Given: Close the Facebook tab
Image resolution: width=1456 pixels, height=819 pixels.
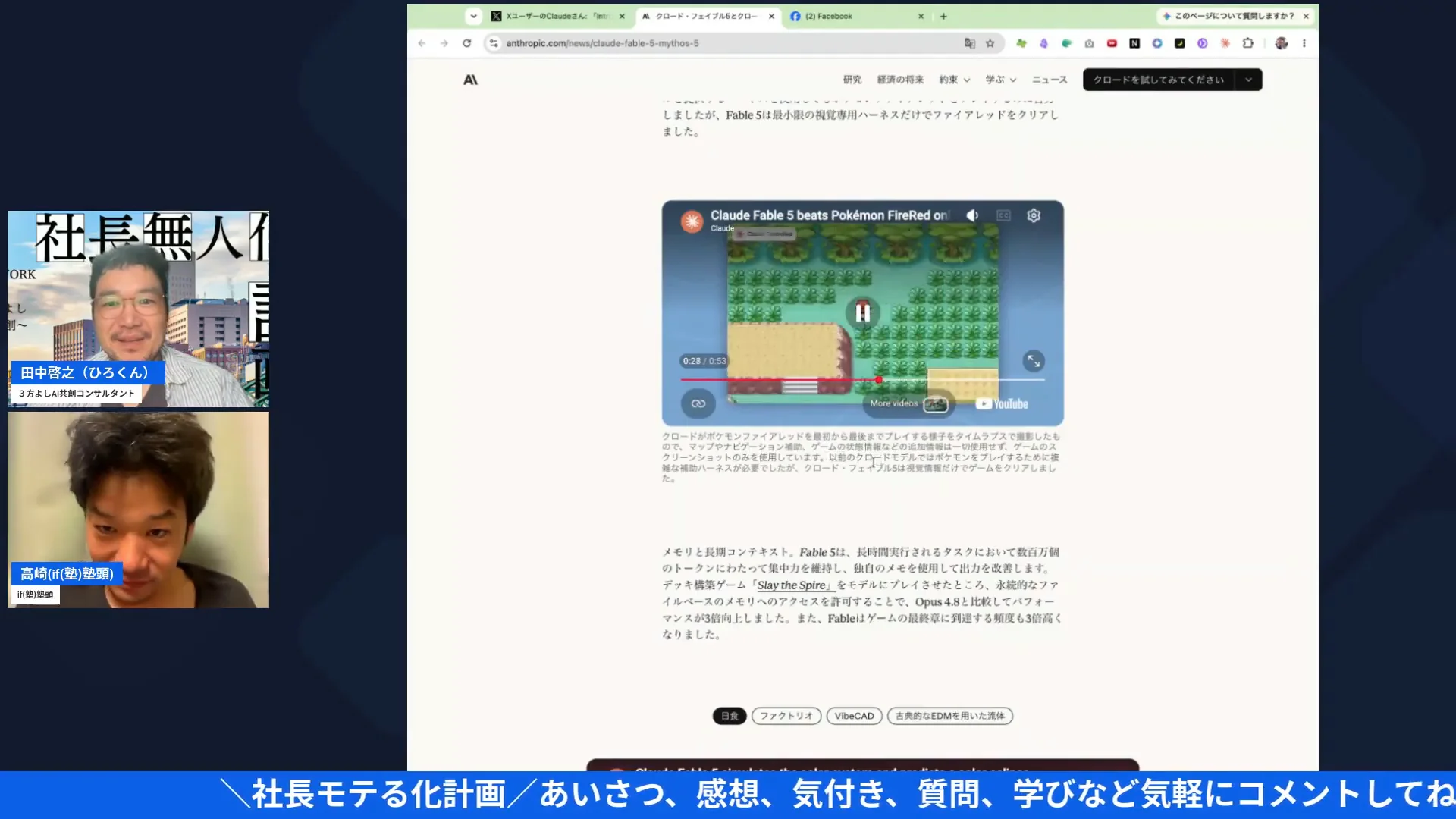Looking at the screenshot, I should (921, 16).
